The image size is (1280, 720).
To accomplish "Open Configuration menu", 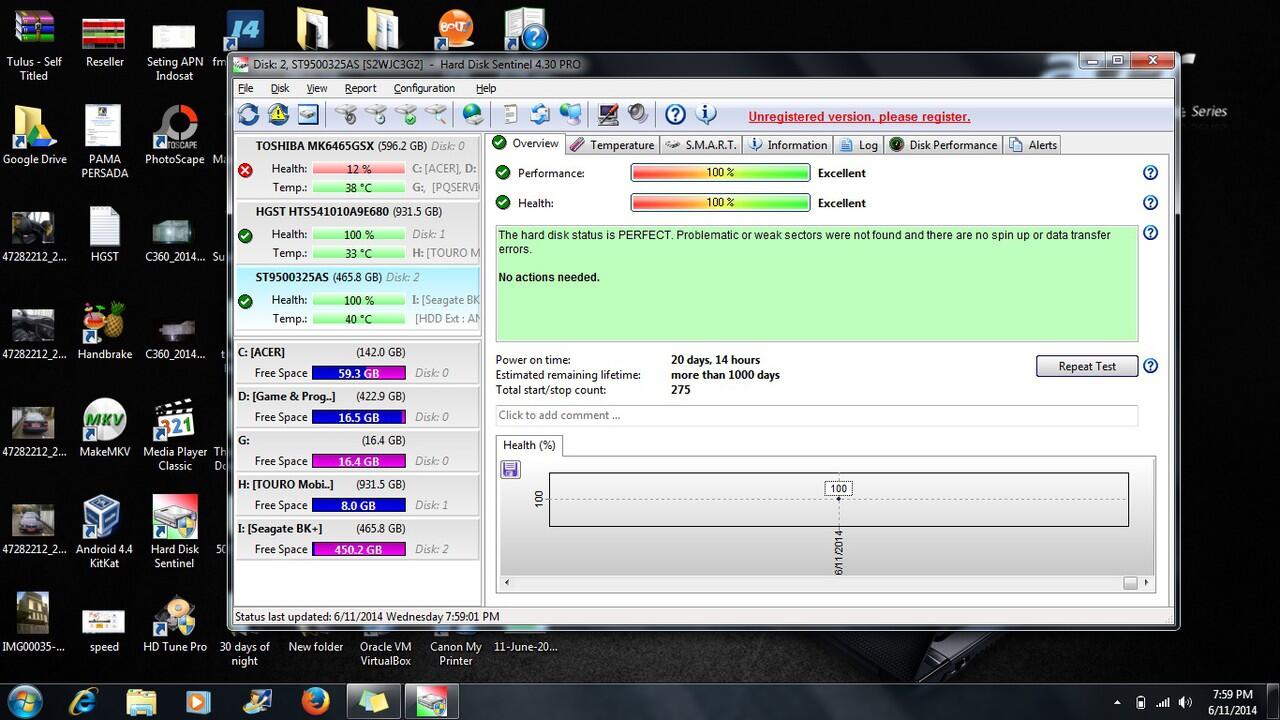I will pyautogui.click(x=424, y=88).
